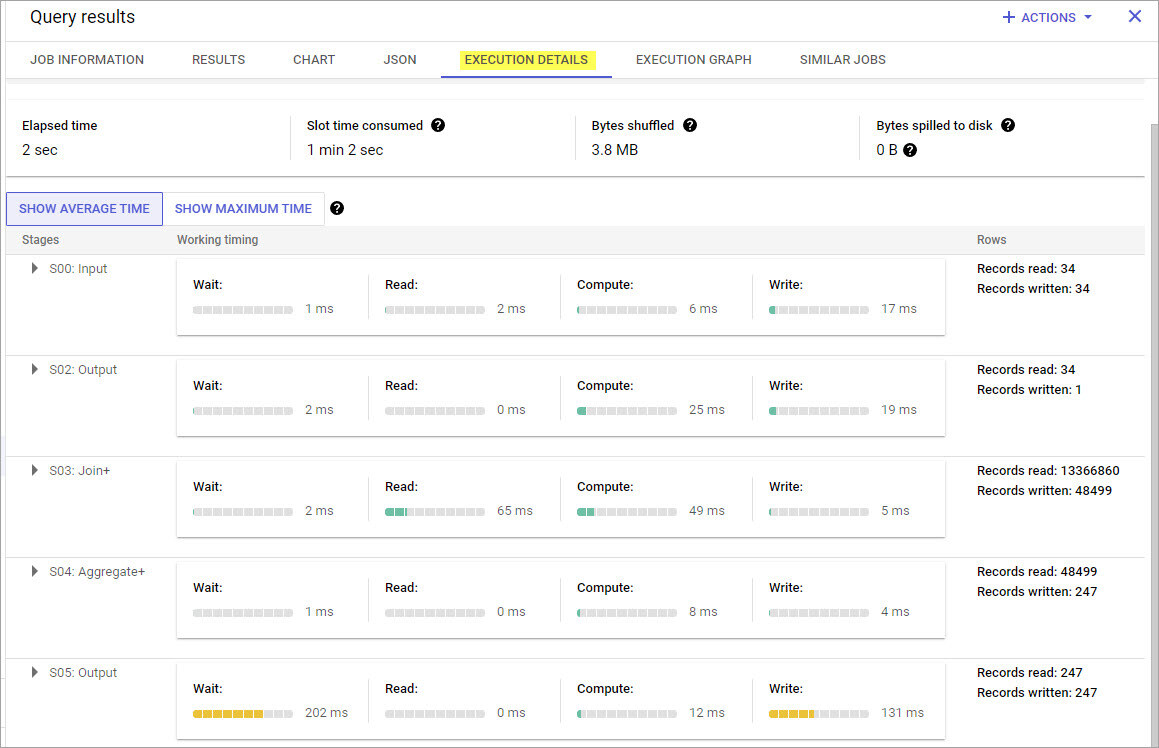Open the ACTIONS menu
Image resolution: width=1159 pixels, height=748 pixels.
point(1047,17)
